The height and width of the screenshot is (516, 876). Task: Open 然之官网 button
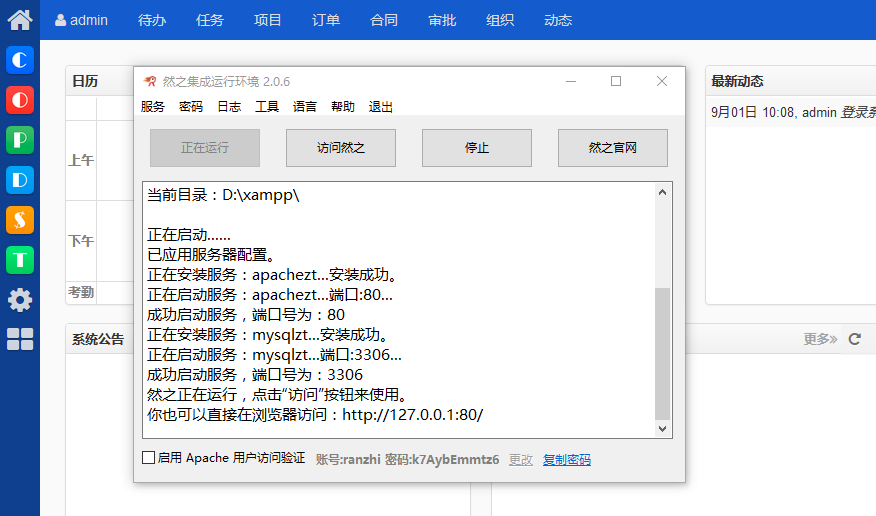pyautogui.click(x=613, y=148)
